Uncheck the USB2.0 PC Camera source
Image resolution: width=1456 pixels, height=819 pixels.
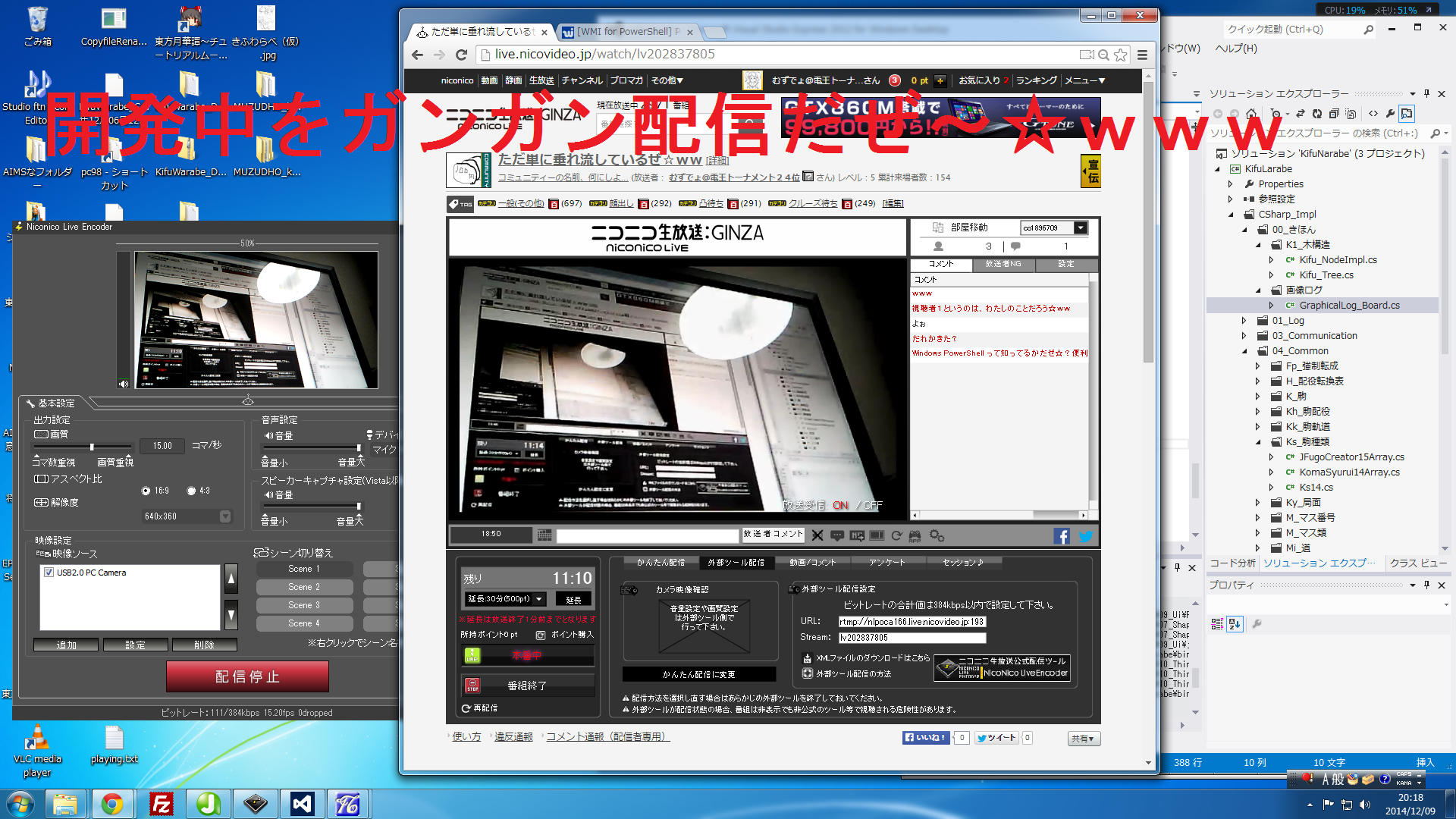tap(49, 573)
